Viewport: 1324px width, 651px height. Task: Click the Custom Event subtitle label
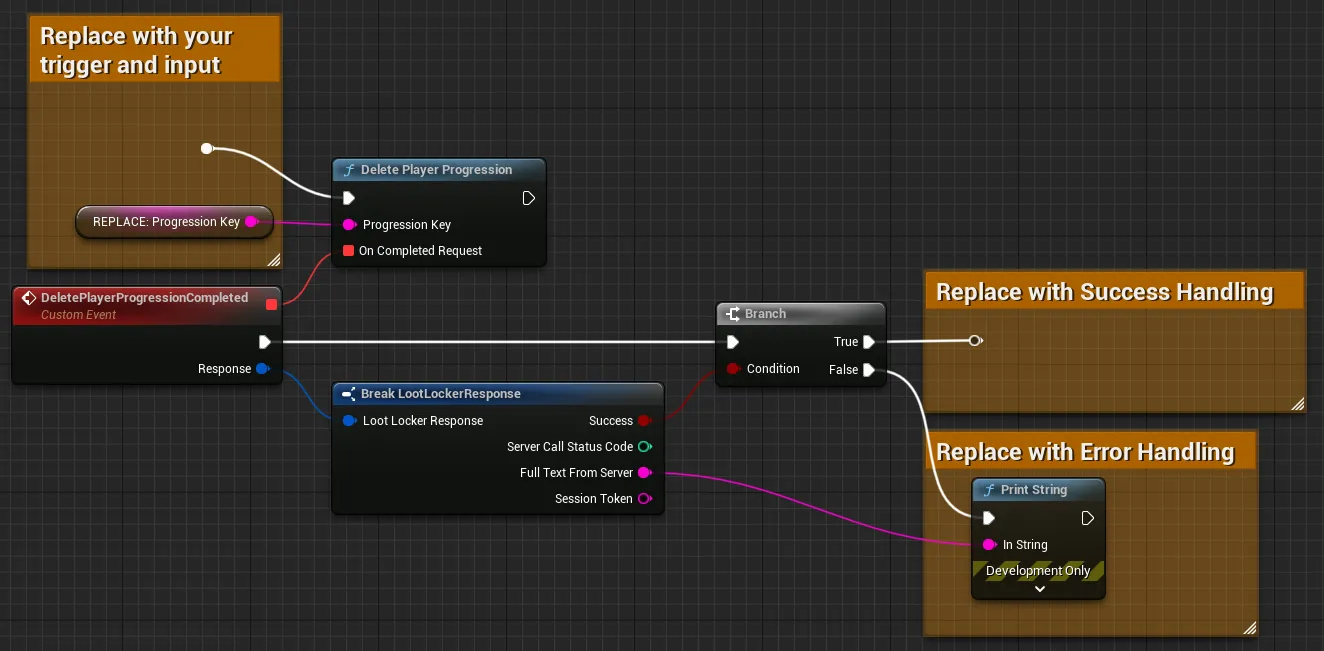coord(79,315)
